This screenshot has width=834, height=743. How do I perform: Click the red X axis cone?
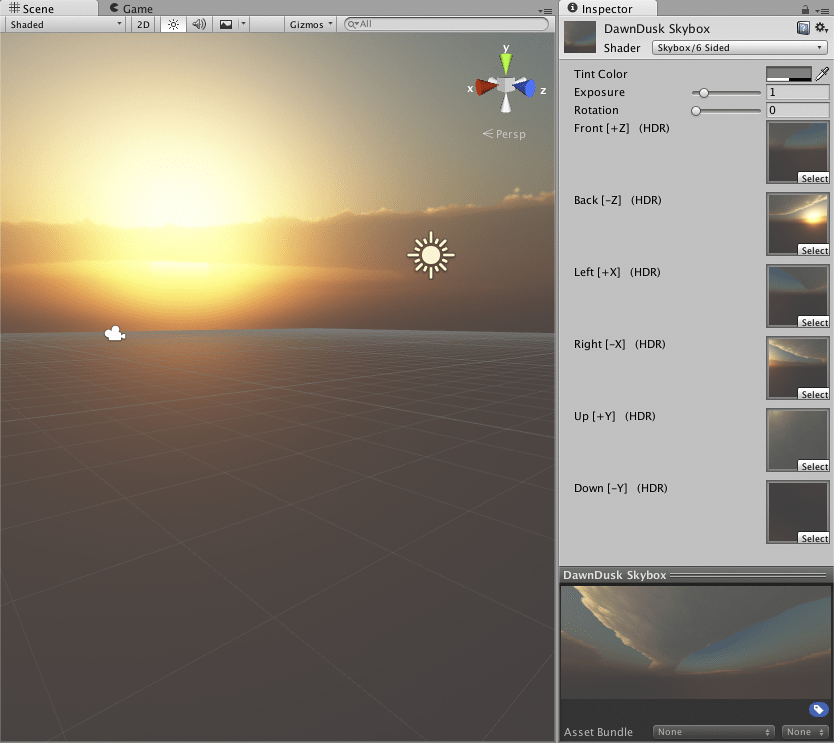pyautogui.click(x=483, y=88)
